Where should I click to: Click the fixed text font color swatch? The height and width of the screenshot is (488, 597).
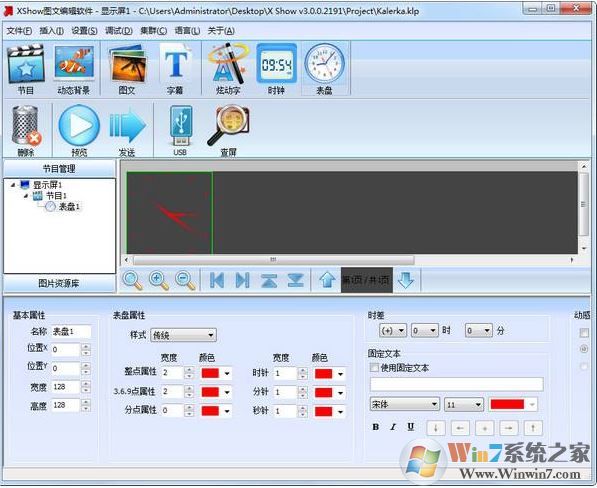click(507, 404)
